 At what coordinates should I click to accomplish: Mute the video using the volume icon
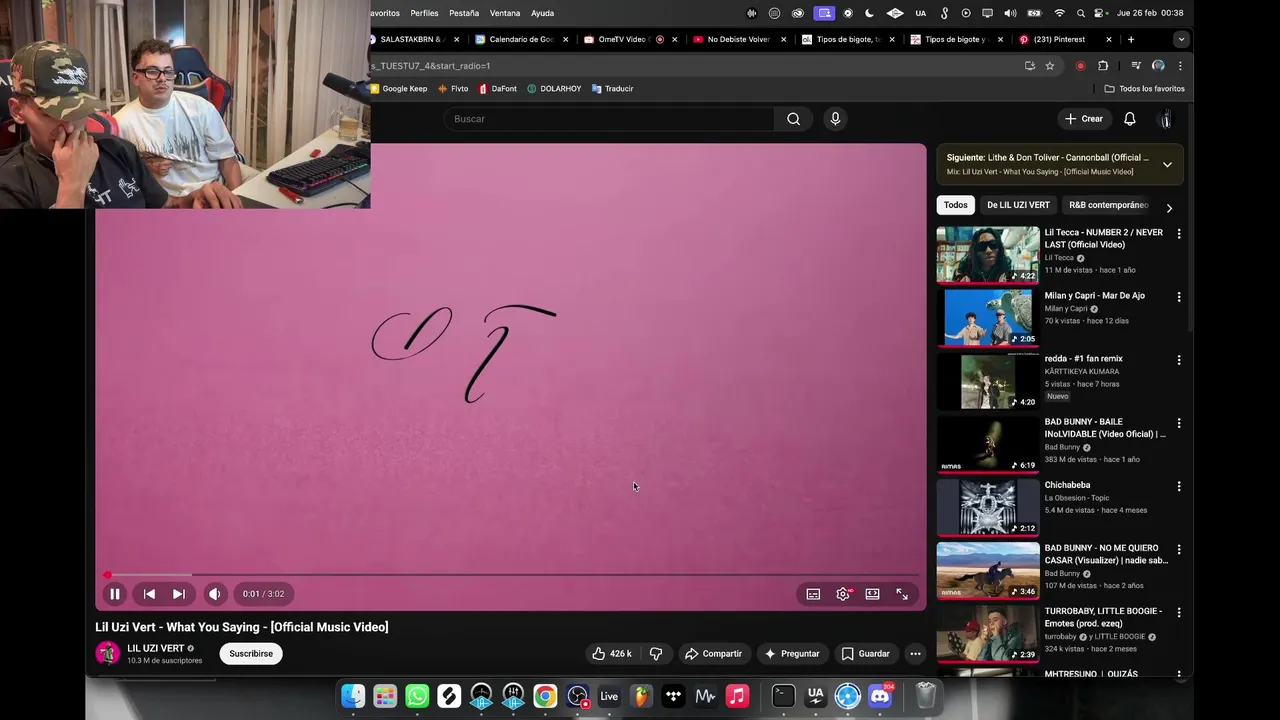[x=214, y=594]
